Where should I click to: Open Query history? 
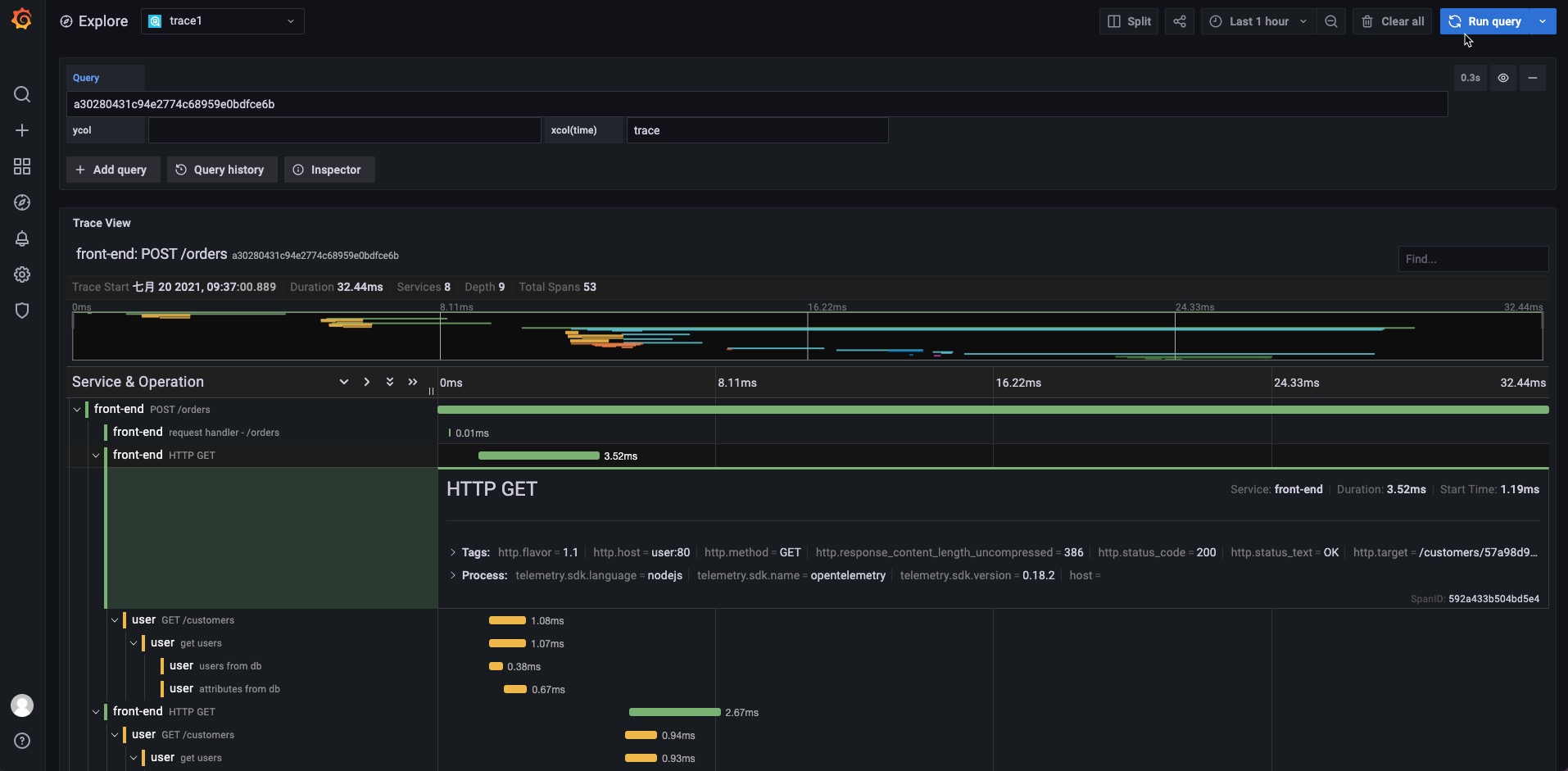[x=222, y=170]
